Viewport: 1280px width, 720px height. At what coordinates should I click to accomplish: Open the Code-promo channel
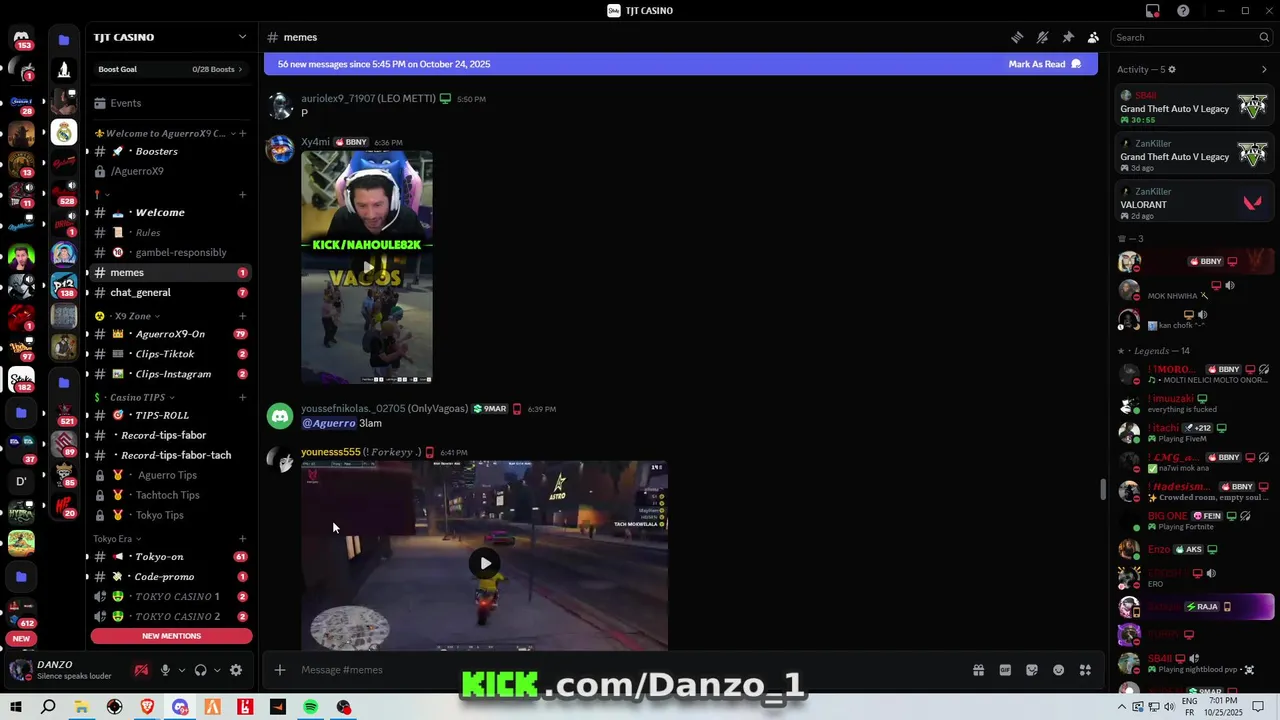(x=170, y=576)
